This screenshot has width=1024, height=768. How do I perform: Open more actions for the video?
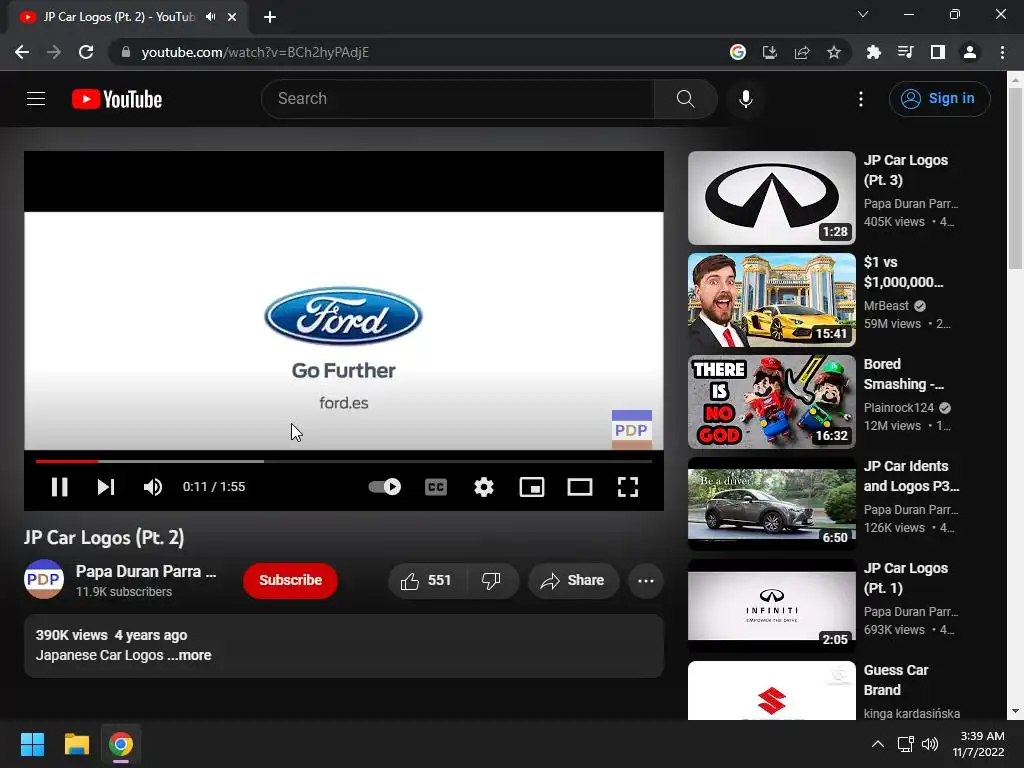[x=646, y=581]
